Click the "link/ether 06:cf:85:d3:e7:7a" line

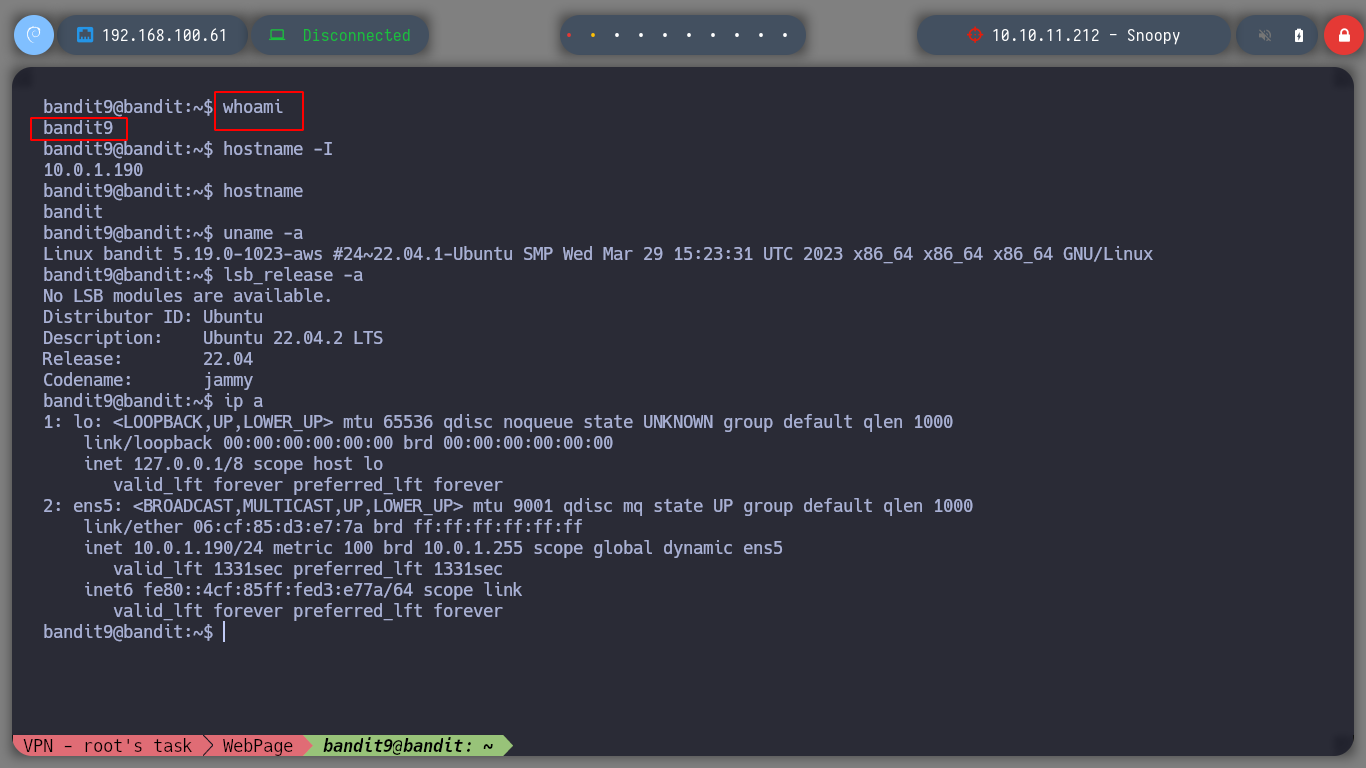[x=333, y=527]
